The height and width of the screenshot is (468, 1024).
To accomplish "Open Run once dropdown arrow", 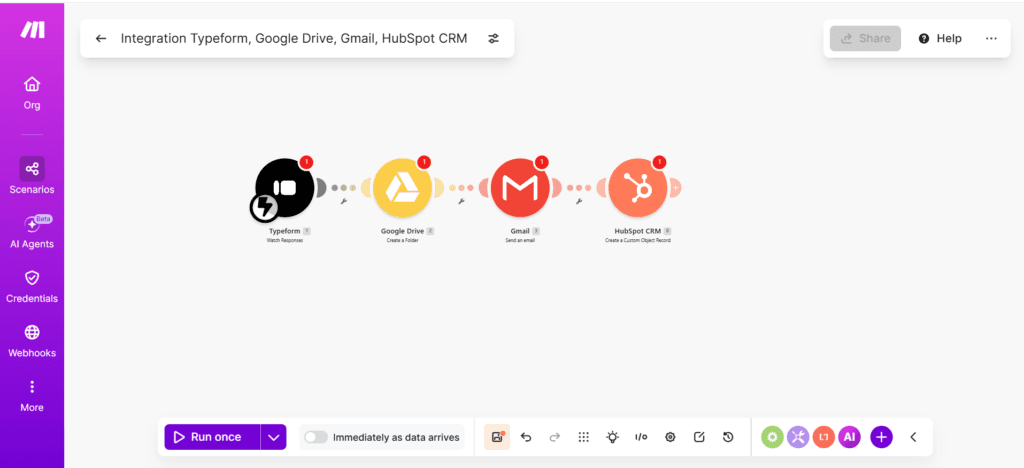I will [274, 437].
